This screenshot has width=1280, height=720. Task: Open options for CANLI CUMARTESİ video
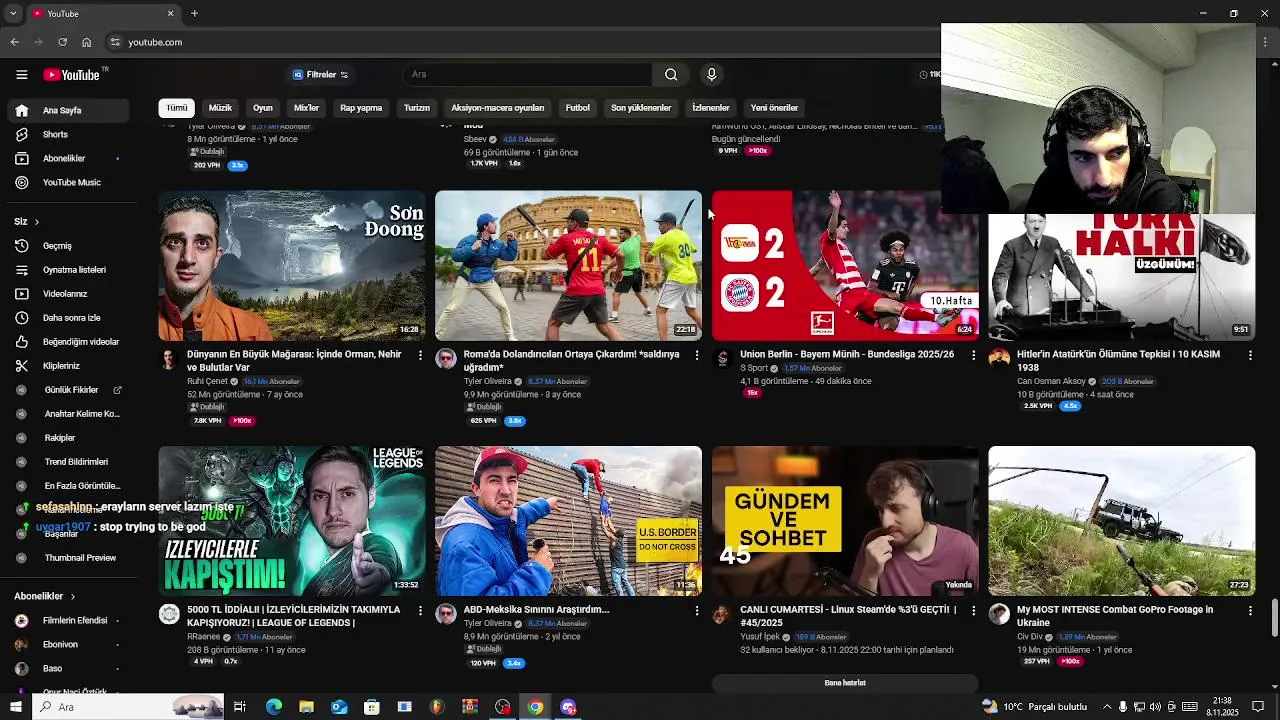[974, 610]
